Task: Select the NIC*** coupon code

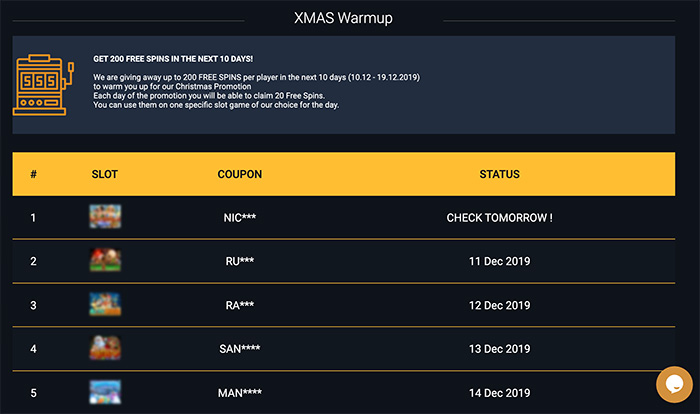Action: (240, 217)
